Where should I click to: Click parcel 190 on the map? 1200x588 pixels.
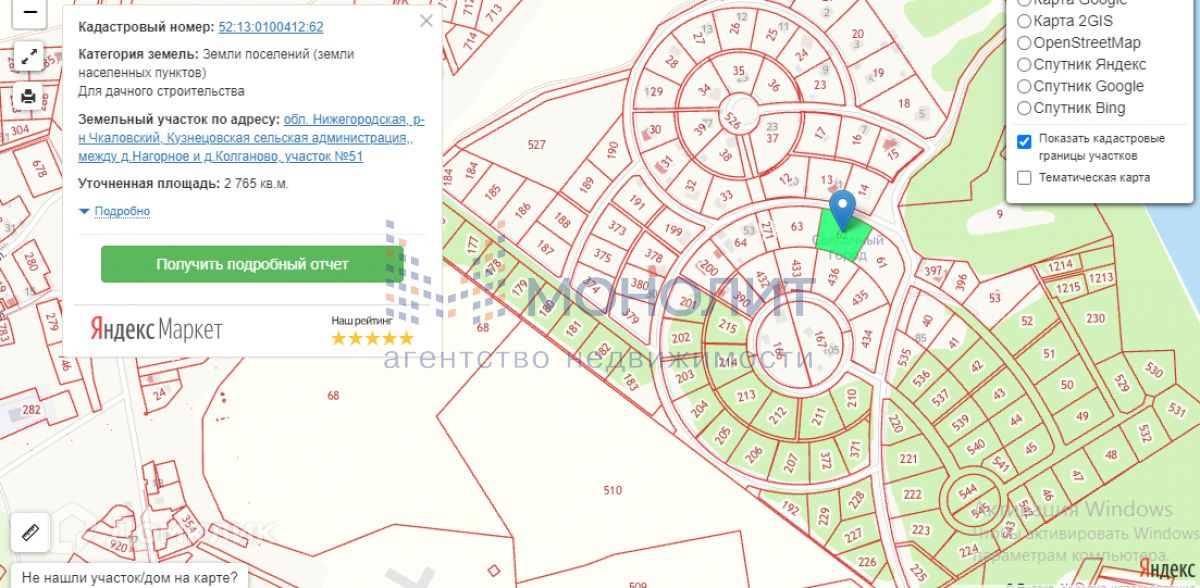[612, 151]
